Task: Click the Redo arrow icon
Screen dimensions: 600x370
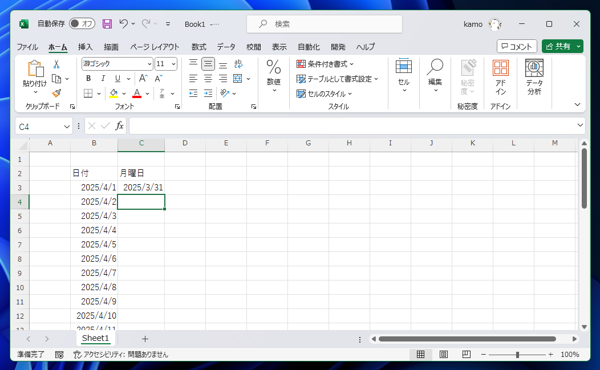Action: pyautogui.click(x=146, y=24)
